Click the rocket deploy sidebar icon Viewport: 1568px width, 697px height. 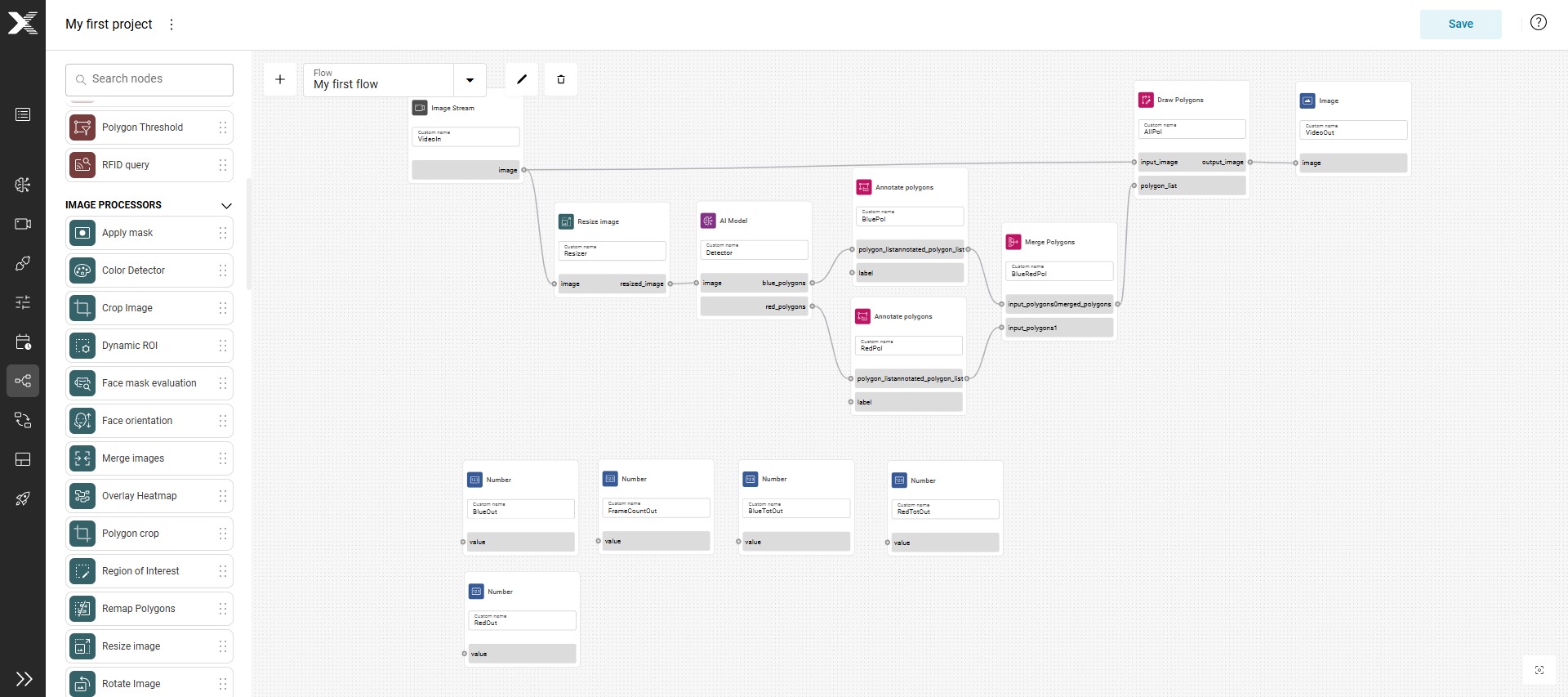click(x=23, y=498)
